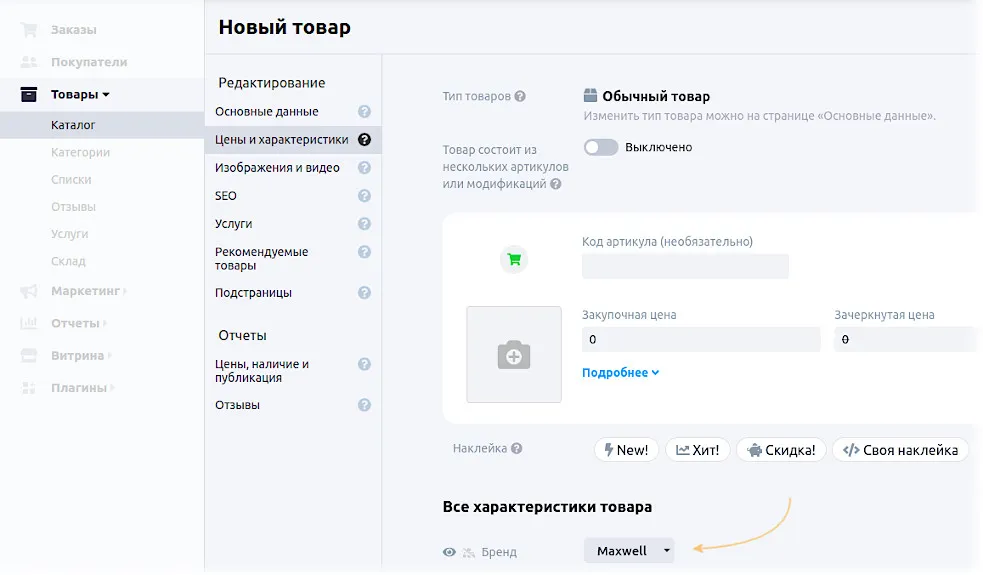Click help icon next to Изображения и видео
Screen dimensions: 983x575
coord(364,168)
